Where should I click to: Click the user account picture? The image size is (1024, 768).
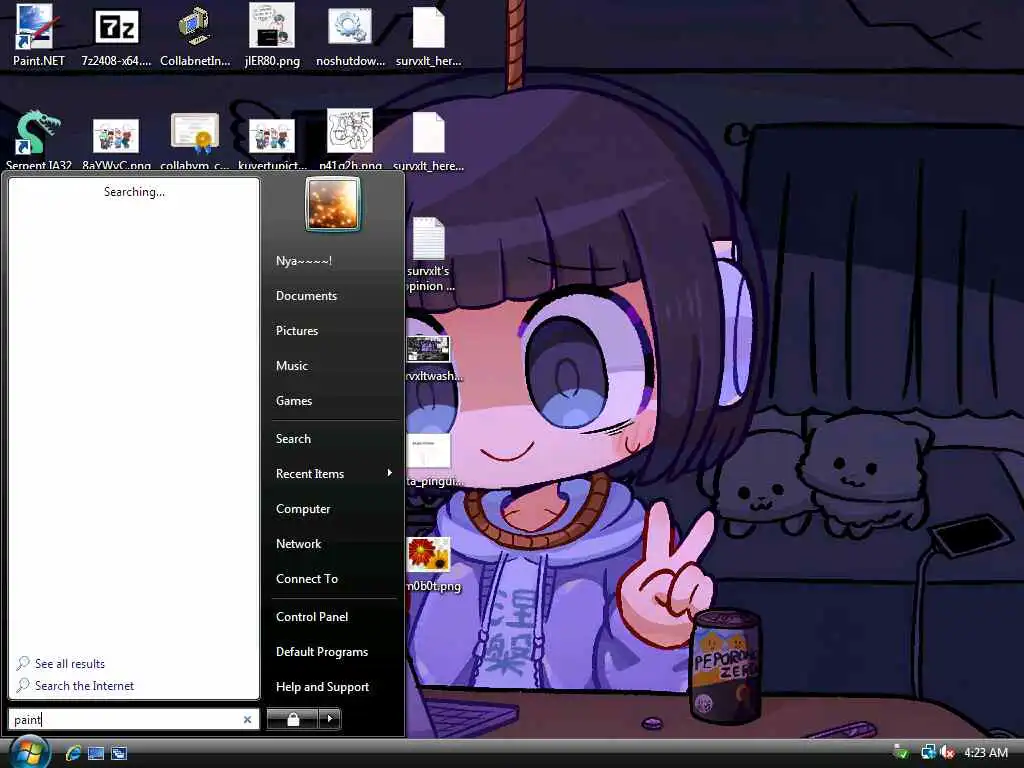(x=332, y=204)
